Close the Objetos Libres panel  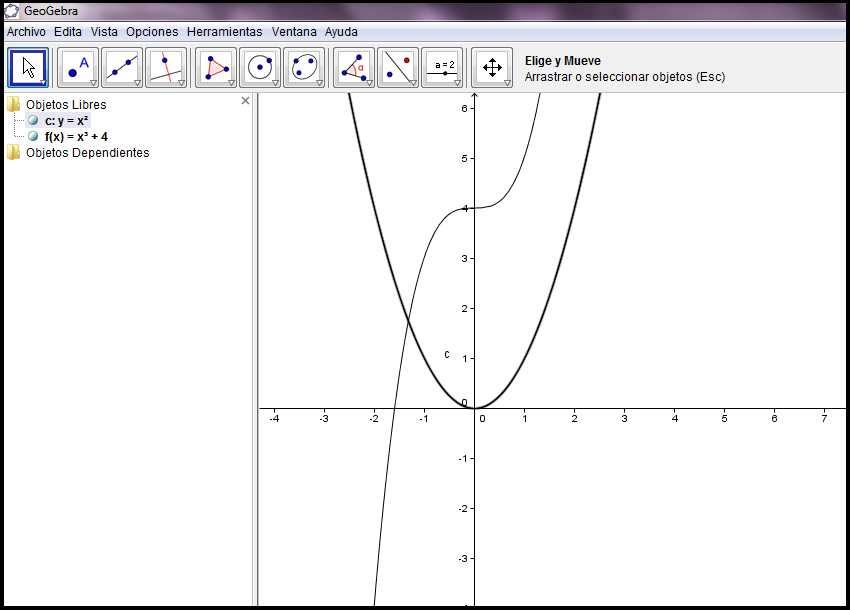[x=245, y=101]
